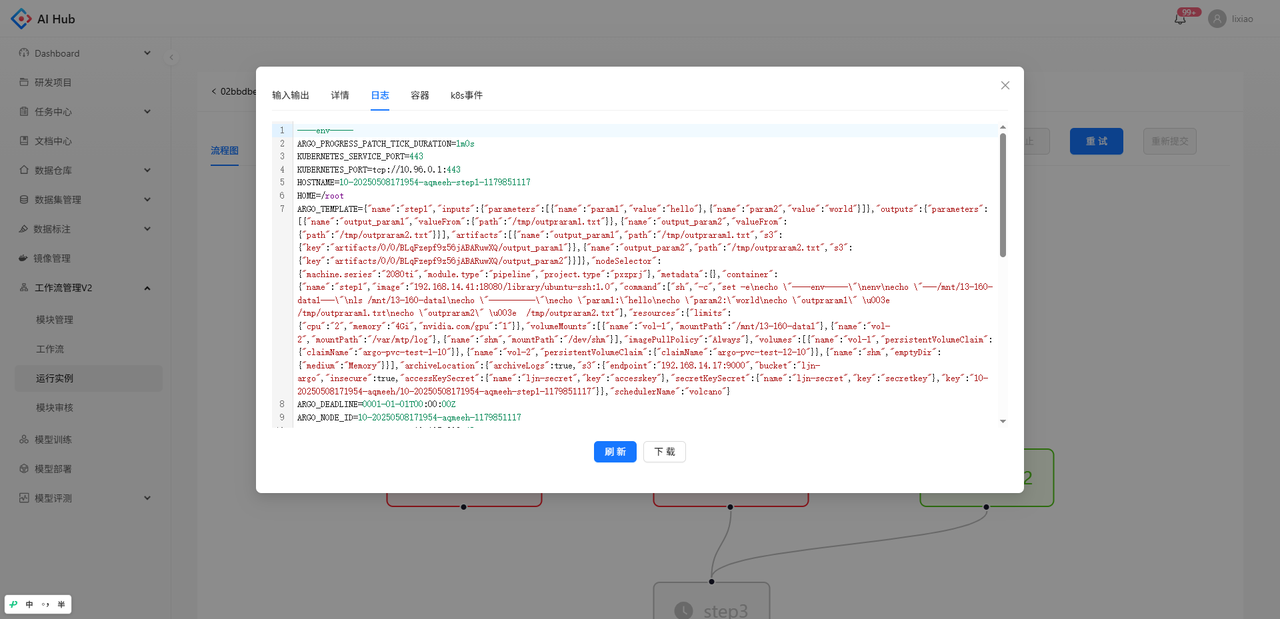The height and width of the screenshot is (619, 1280).
Task: Click the input method indicator icon
Action: tap(14, 604)
